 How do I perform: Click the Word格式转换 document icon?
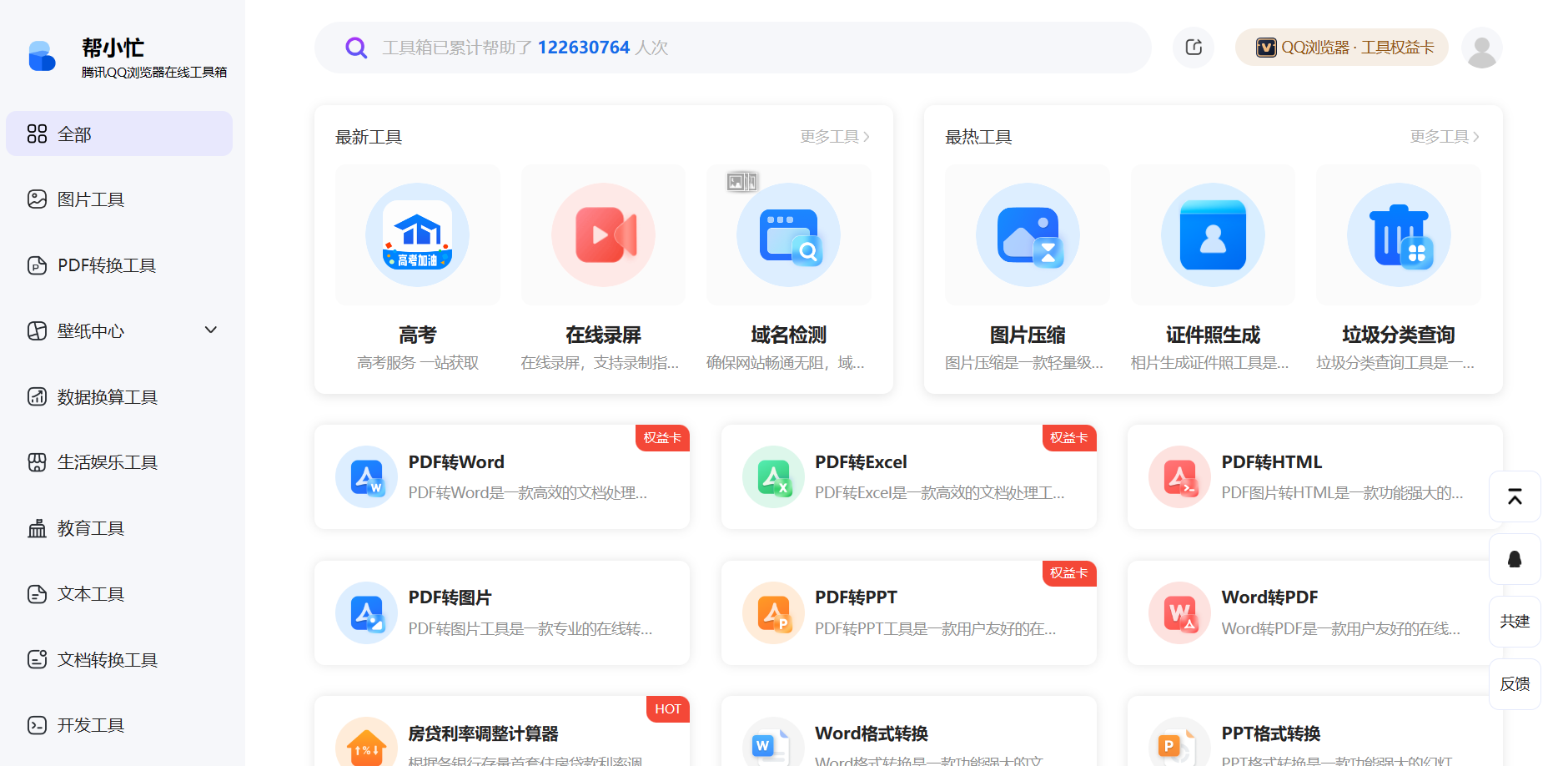pyautogui.click(x=773, y=742)
